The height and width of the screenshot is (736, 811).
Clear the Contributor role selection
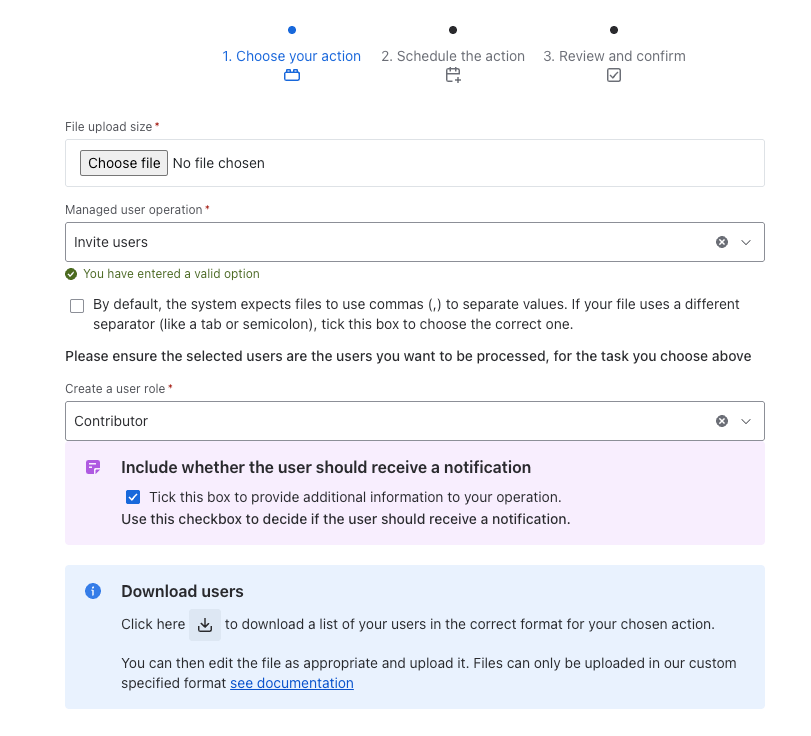[x=722, y=420]
